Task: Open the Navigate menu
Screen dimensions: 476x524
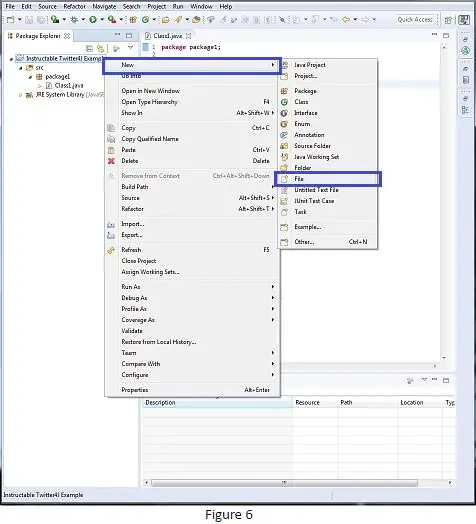Action: (104, 6)
